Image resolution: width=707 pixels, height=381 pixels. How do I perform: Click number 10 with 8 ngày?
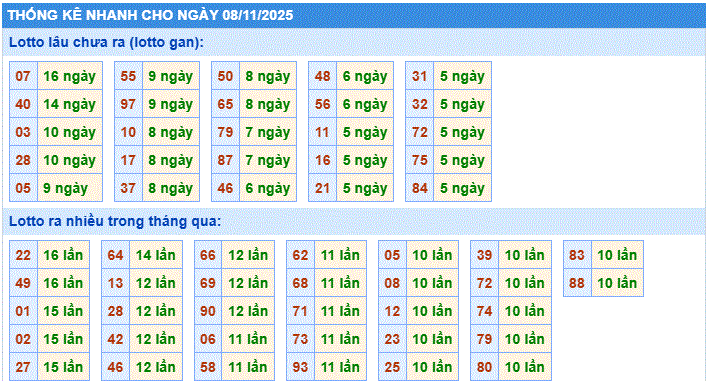point(128,132)
